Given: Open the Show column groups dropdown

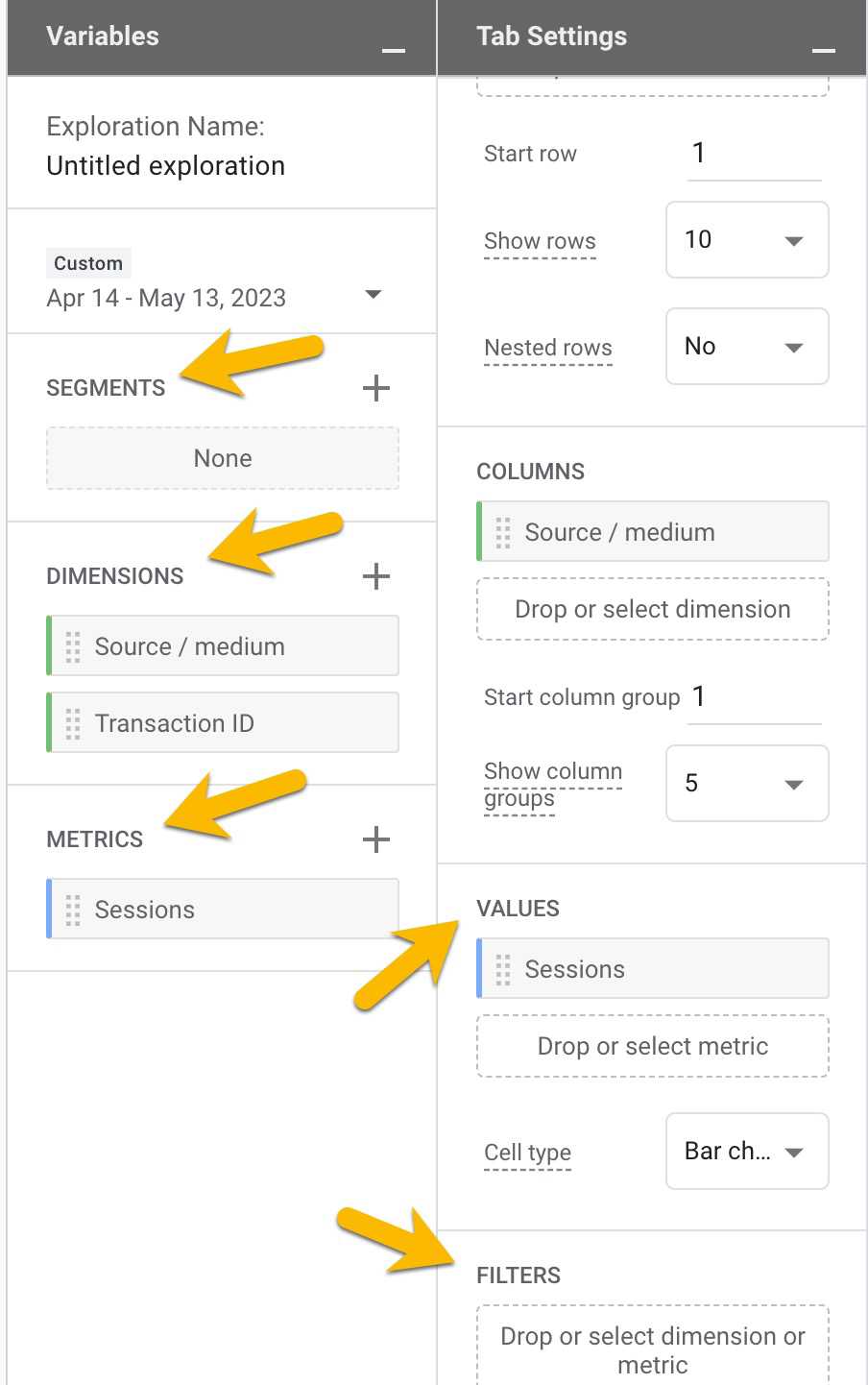Looking at the screenshot, I should click(x=747, y=784).
